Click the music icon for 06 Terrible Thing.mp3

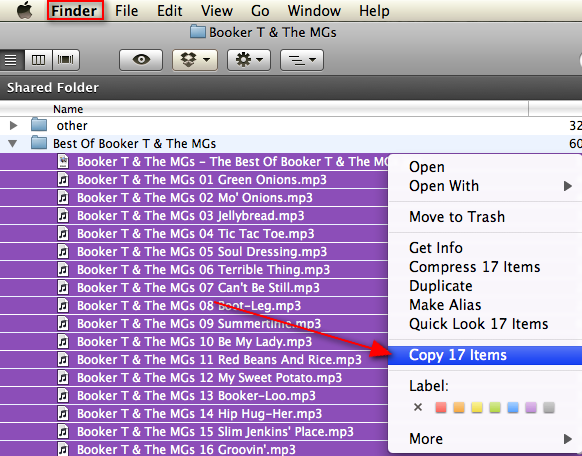click(63, 269)
